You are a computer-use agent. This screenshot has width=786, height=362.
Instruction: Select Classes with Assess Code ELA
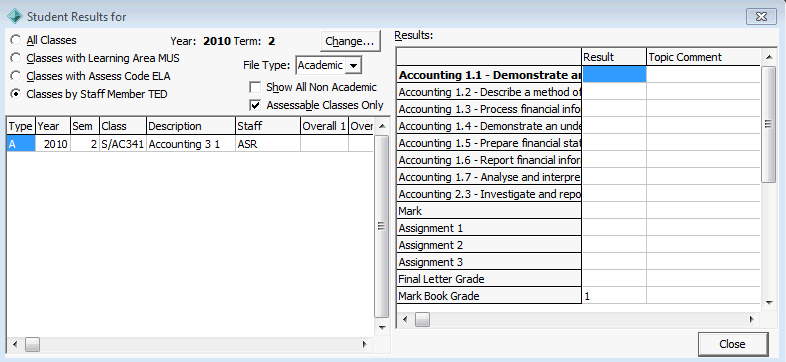pyautogui.click(x=16, y=76)
